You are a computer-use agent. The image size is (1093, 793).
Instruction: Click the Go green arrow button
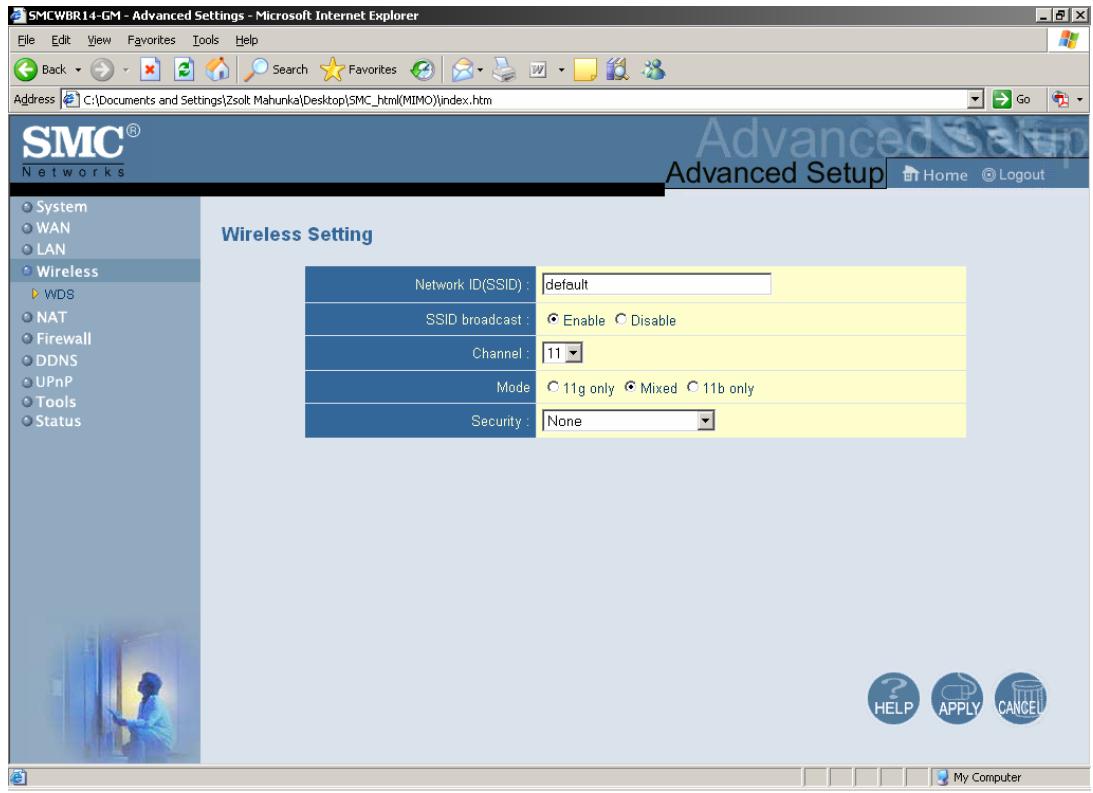pos(1013,100)
